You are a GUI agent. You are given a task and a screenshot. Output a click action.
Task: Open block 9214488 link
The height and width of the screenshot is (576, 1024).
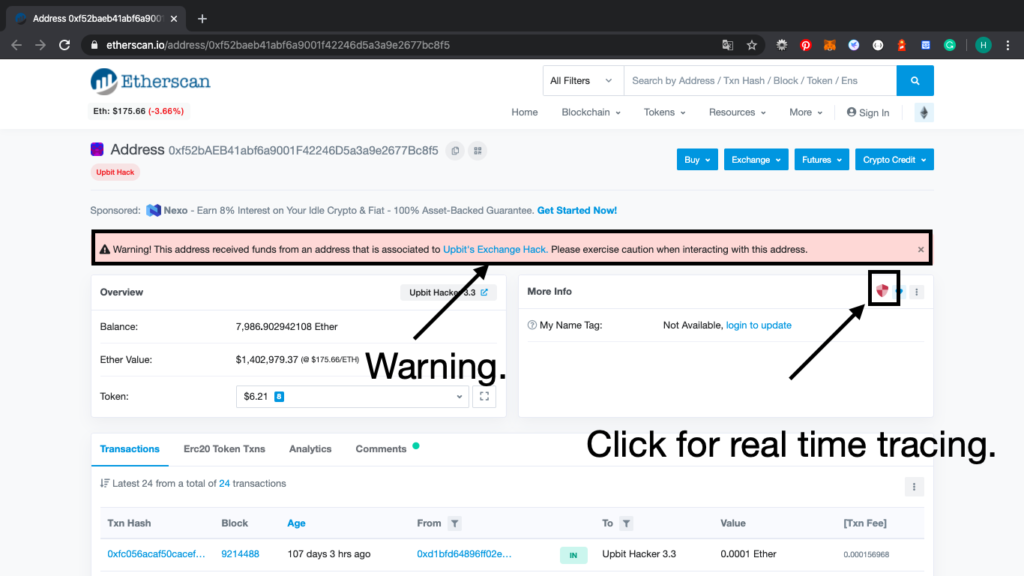coord(240,554)
